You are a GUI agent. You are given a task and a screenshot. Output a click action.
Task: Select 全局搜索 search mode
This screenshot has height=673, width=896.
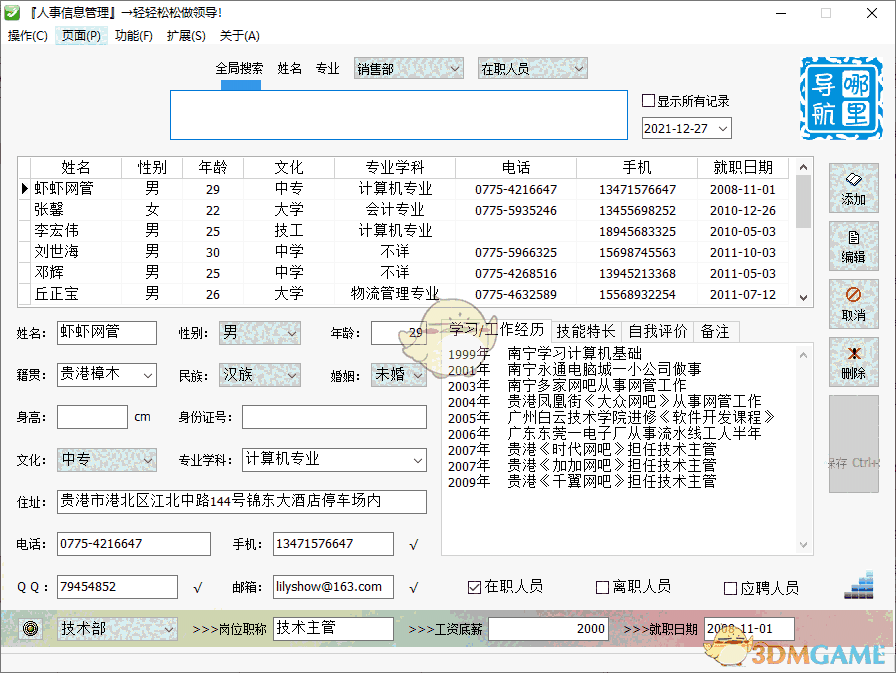(x=240, y=68)
